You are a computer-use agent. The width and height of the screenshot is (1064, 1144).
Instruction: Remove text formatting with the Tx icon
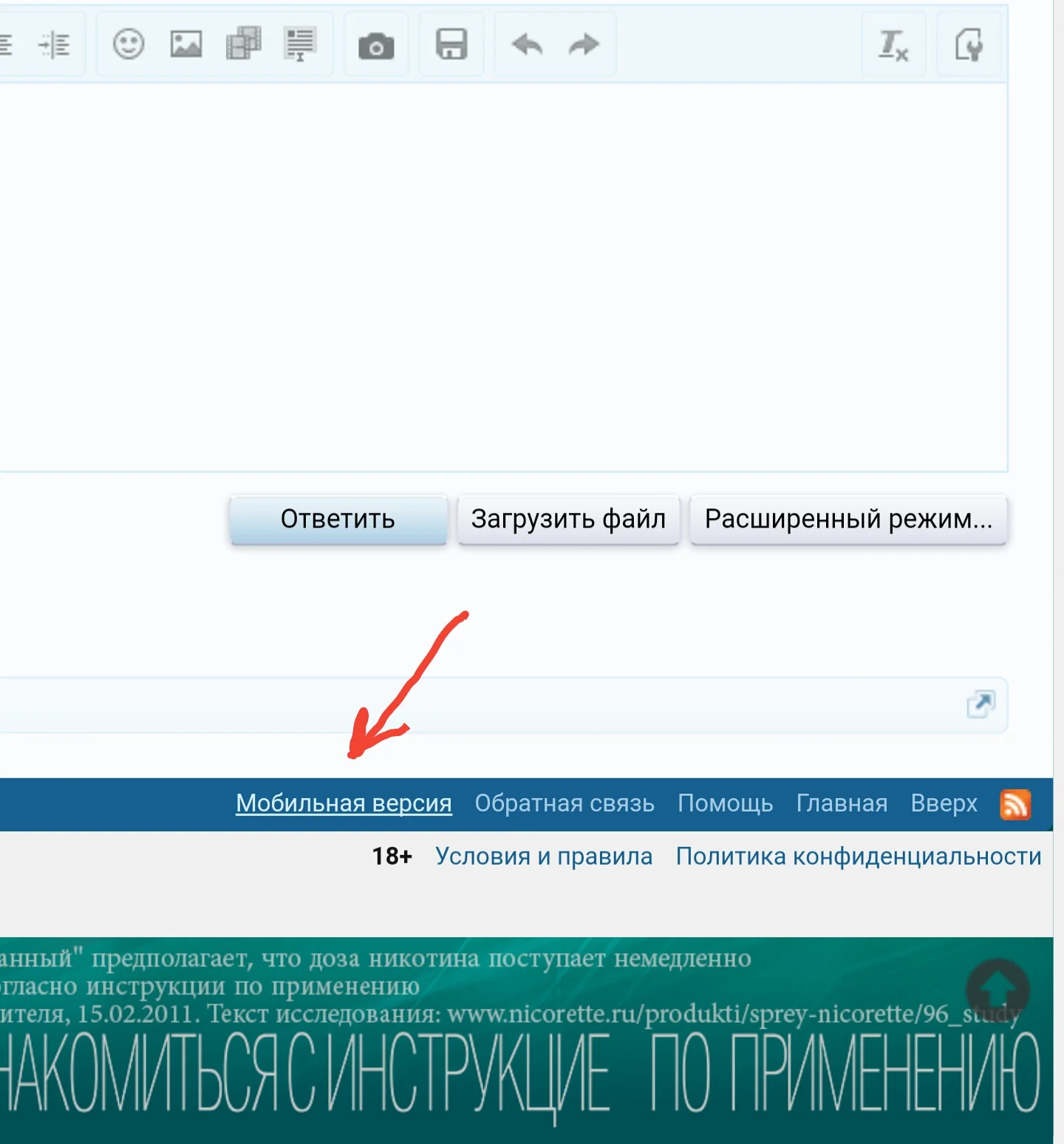pyautogui.click(x=893, y=44)
